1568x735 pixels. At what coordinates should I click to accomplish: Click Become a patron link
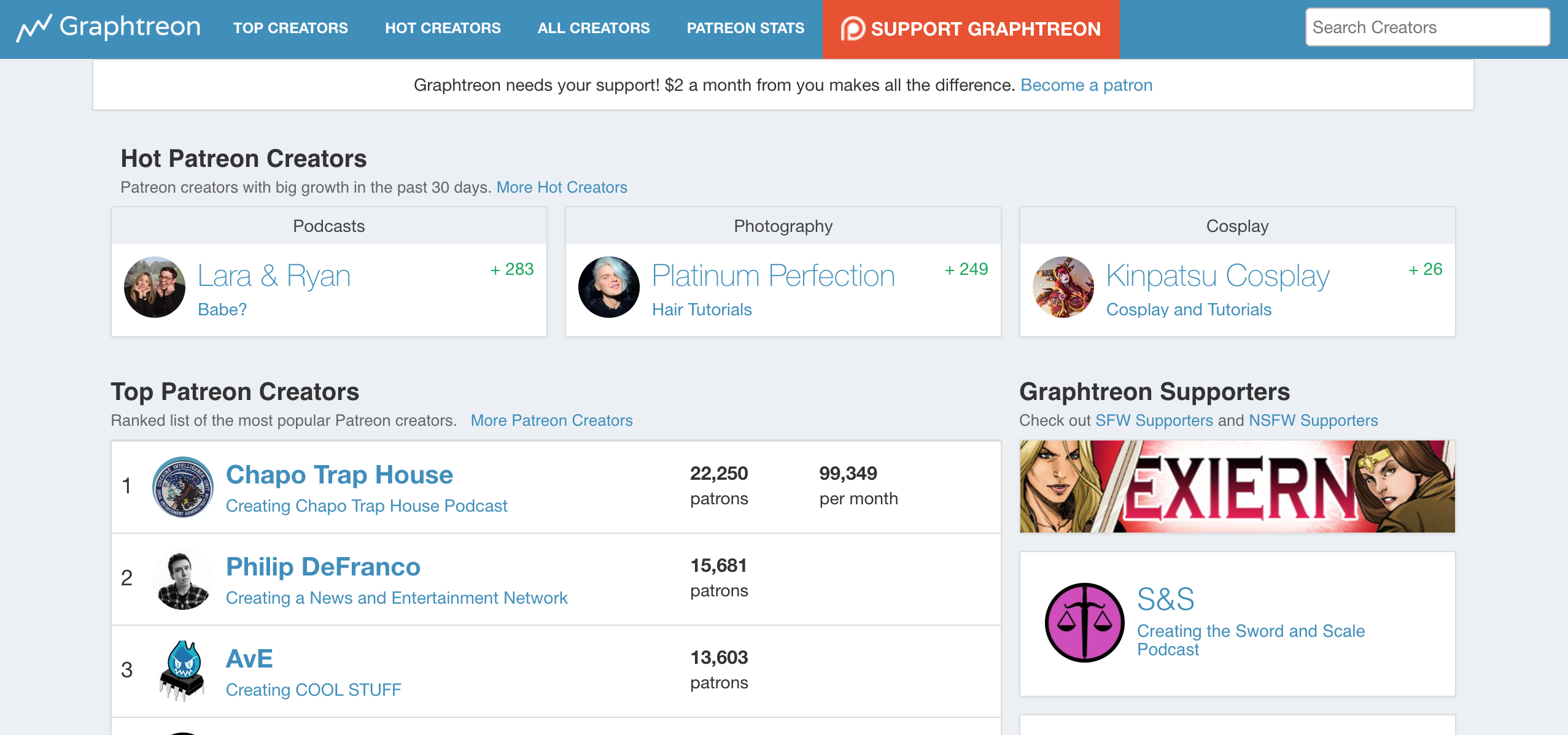click(x=1087, y=85)
